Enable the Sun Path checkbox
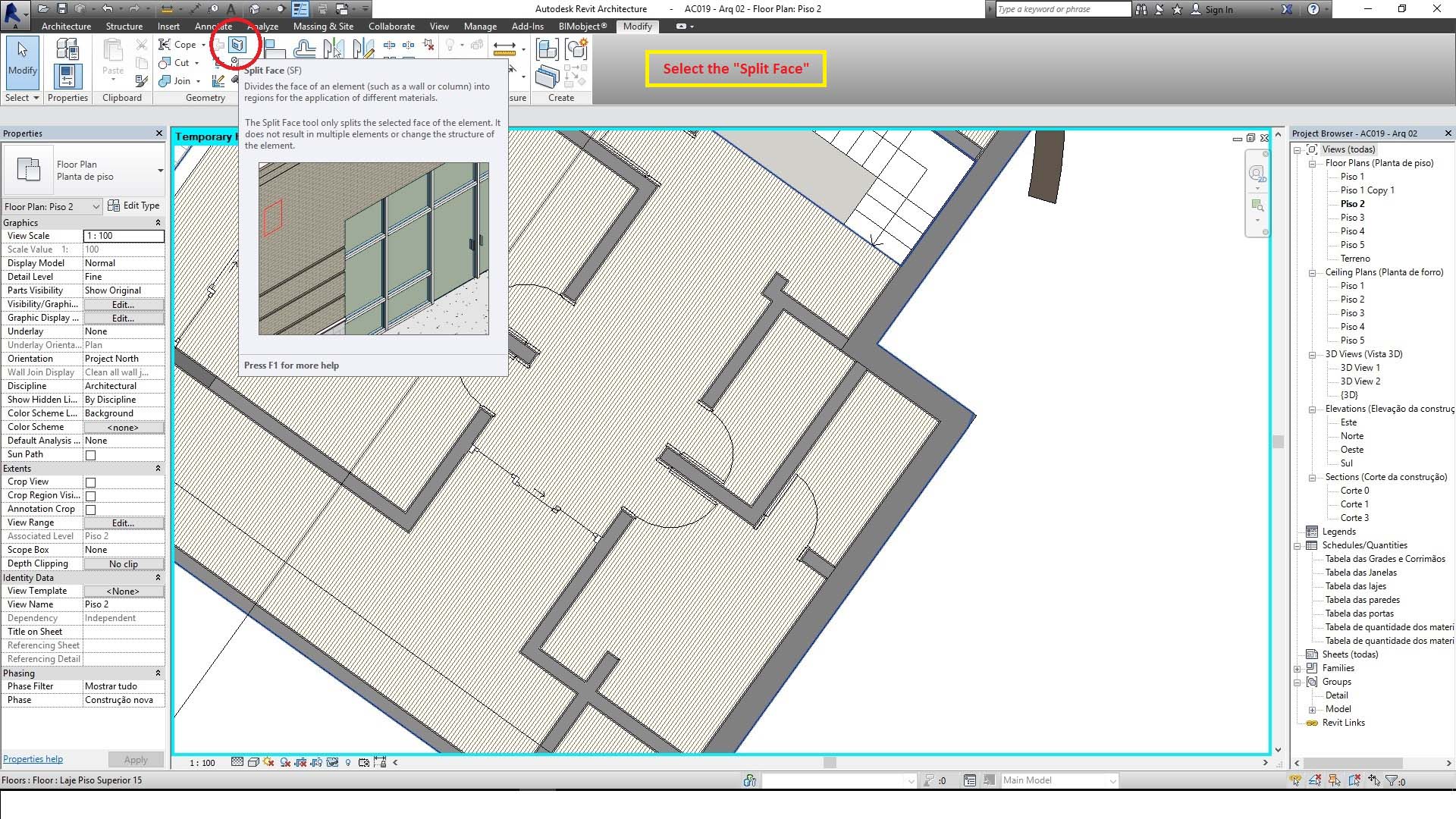 coord(91,455)
